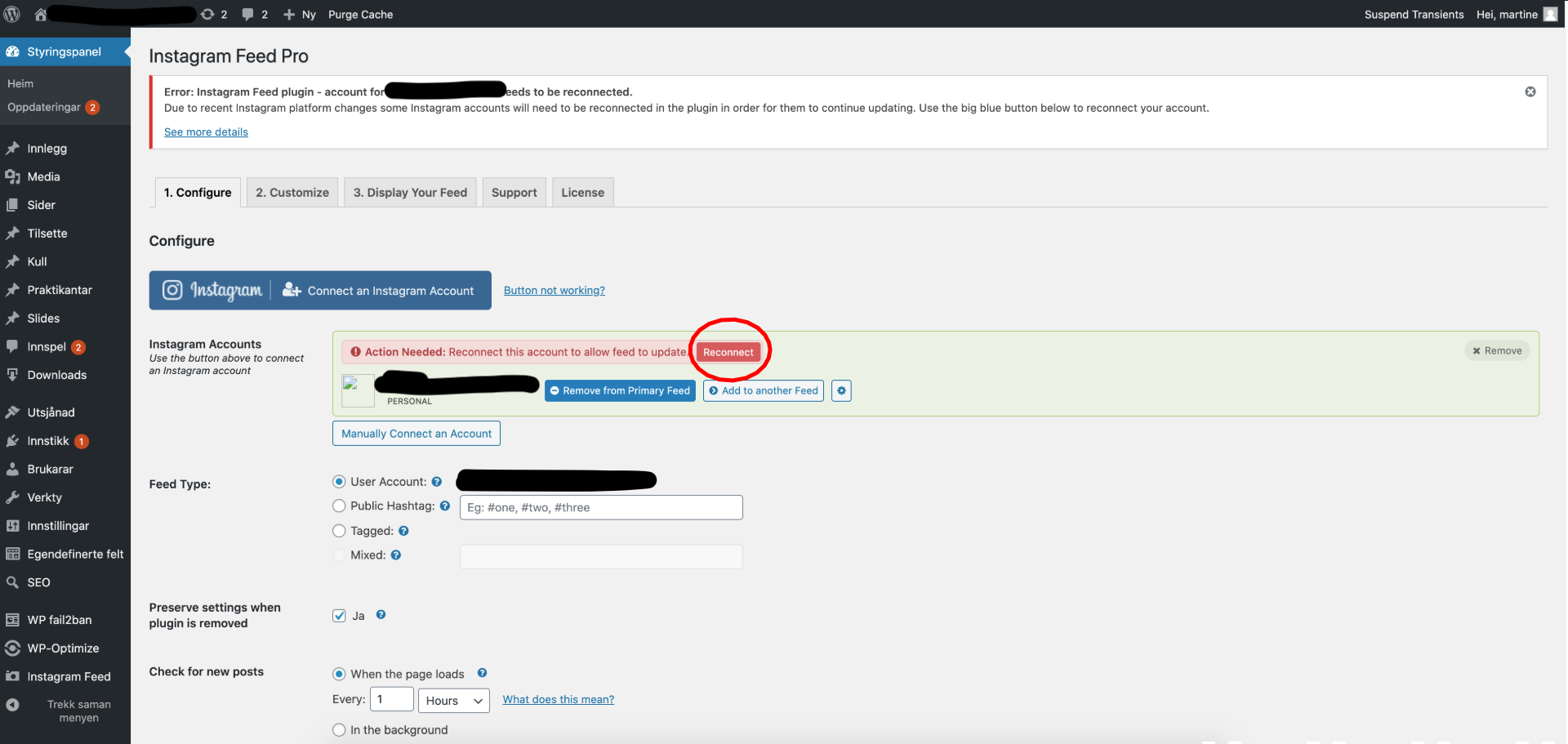Click the plus Ny new content button
The image size is (1568, 744).
coord(299,14)
